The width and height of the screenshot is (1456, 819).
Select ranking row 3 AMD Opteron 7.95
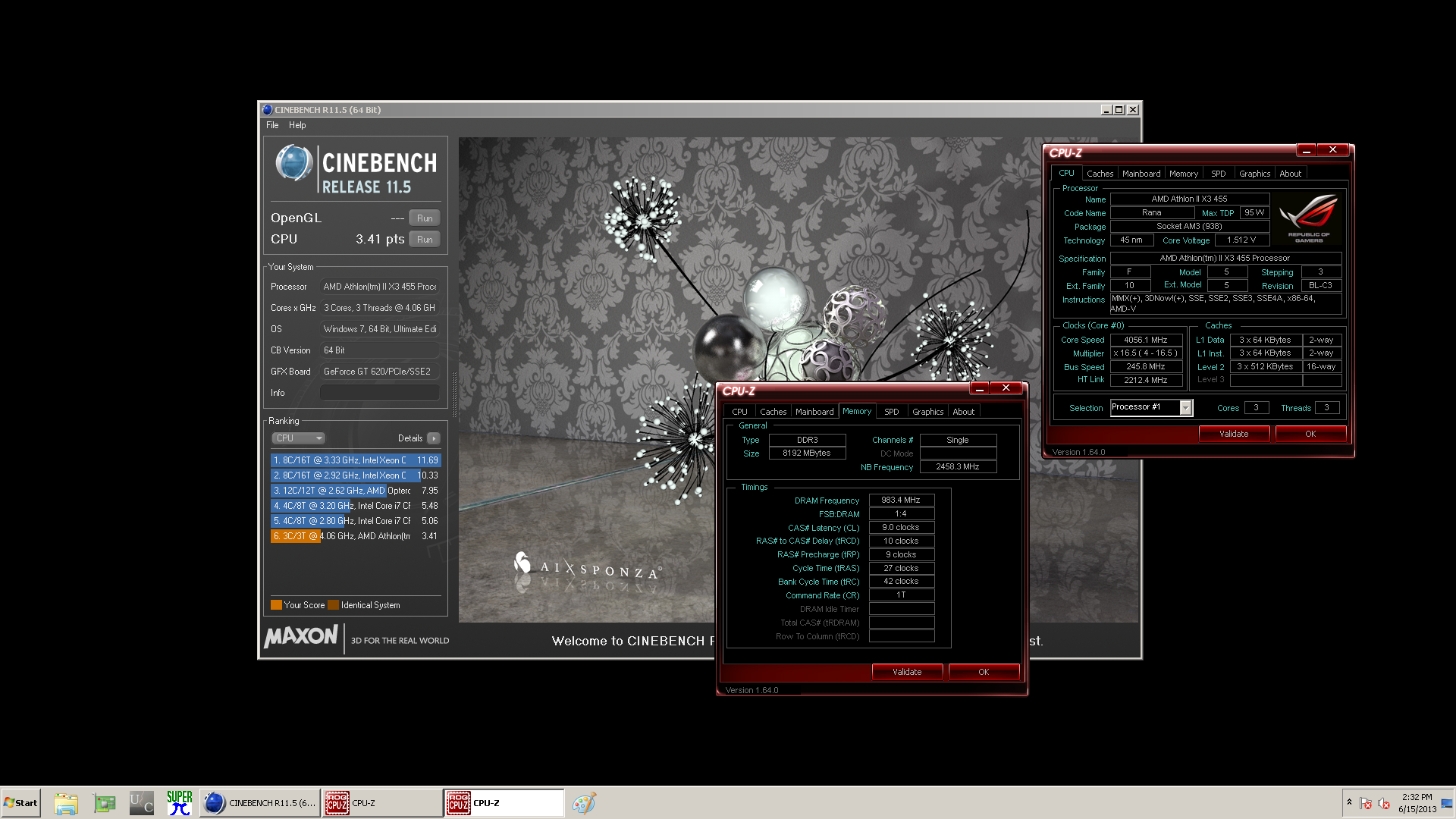point(356,491)
